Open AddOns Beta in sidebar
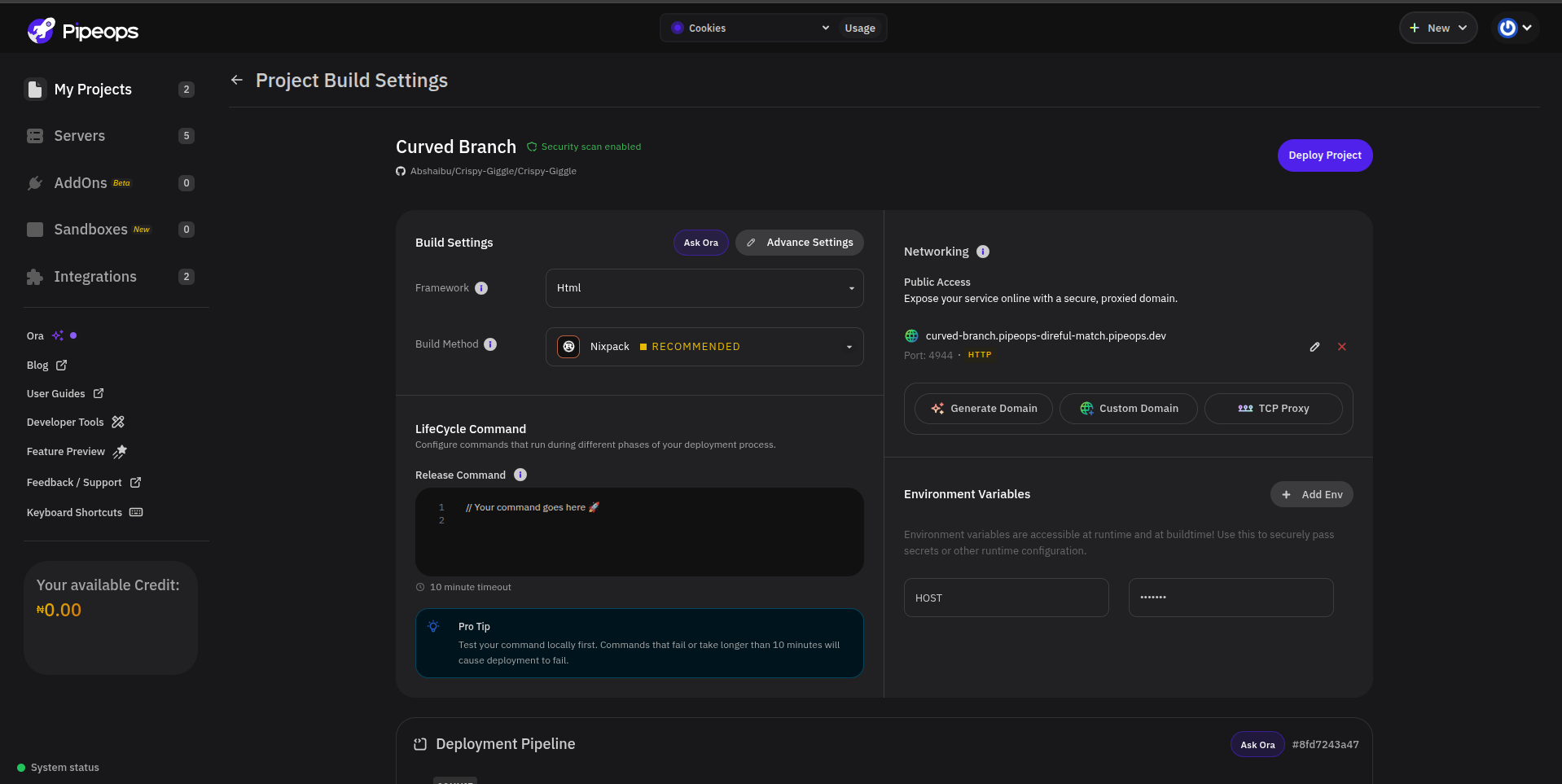1562x784 pixels. pos(111,183)
